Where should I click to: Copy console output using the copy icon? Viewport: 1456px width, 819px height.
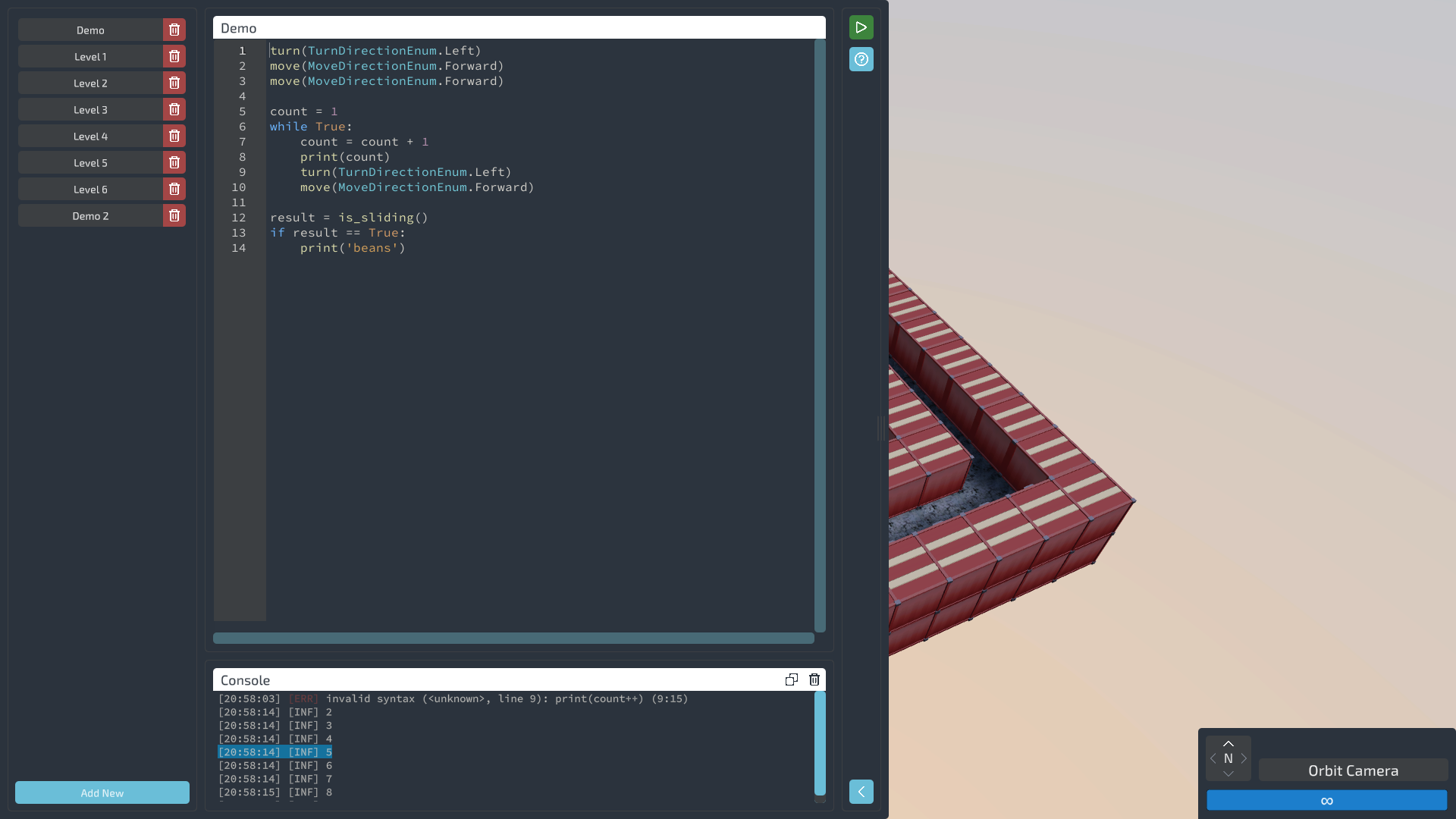tap(792, 679)
